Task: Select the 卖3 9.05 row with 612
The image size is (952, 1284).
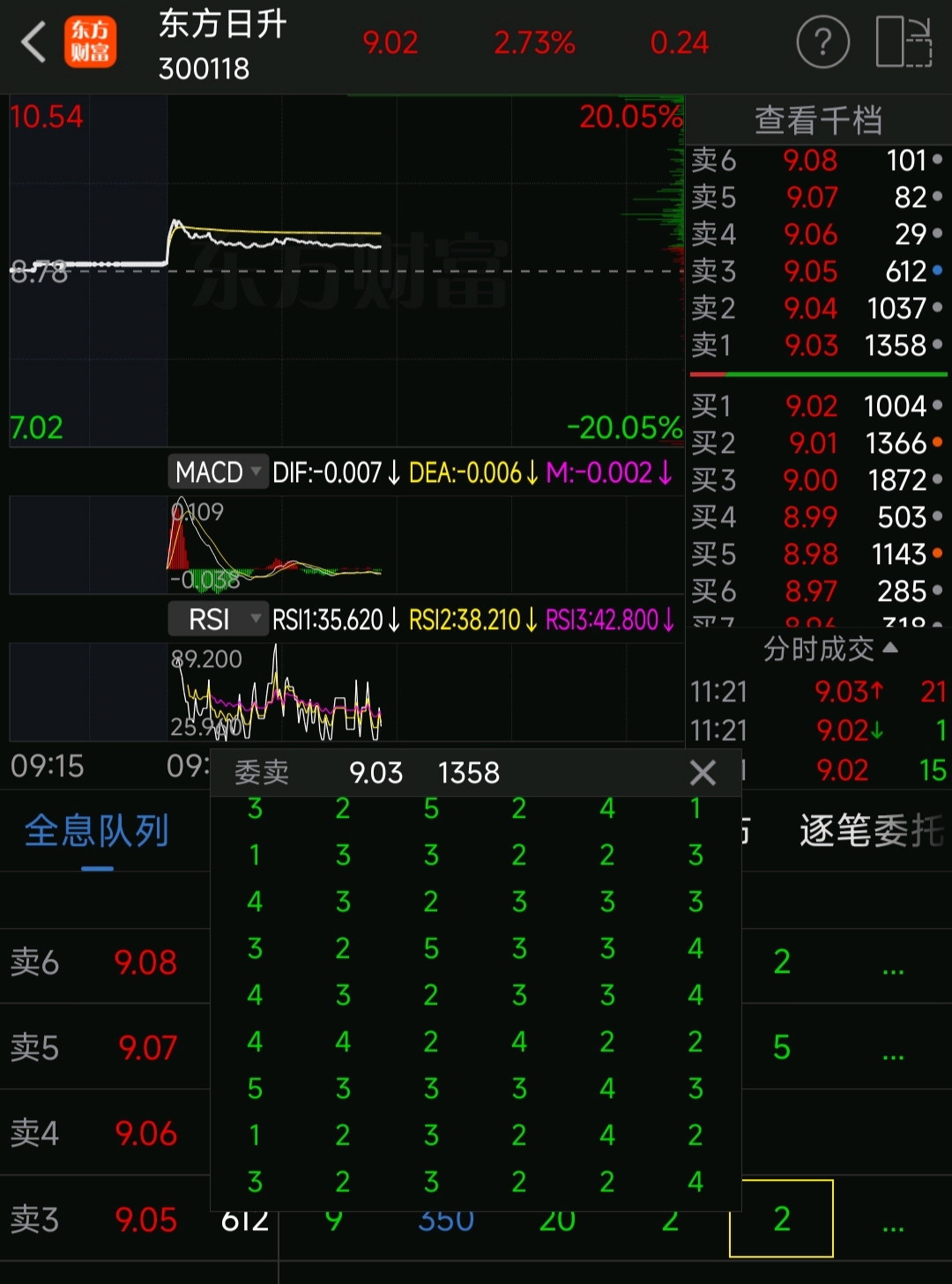Action: (x=818, y=271)
